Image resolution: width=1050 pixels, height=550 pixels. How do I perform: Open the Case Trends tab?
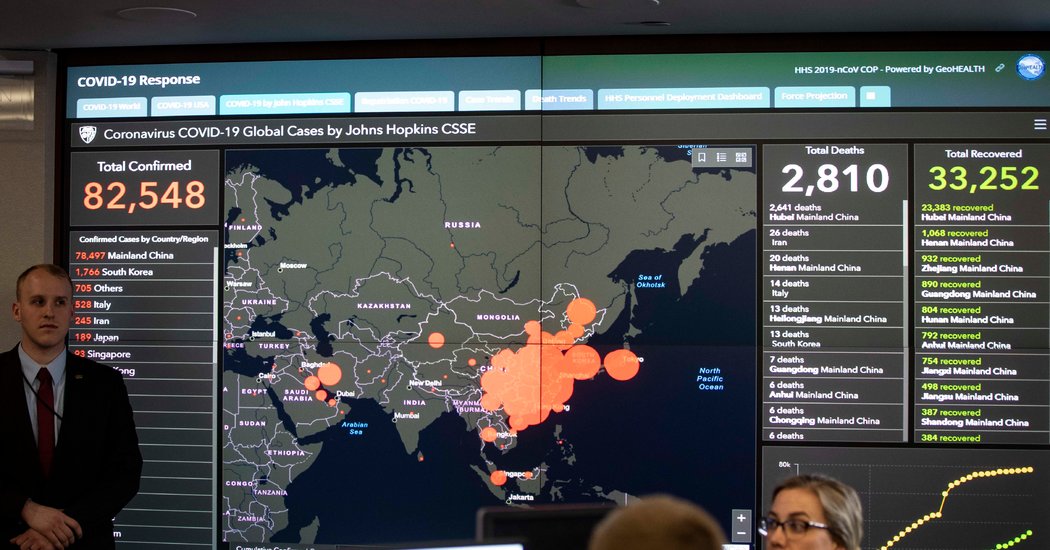click(x=490, y=100)
